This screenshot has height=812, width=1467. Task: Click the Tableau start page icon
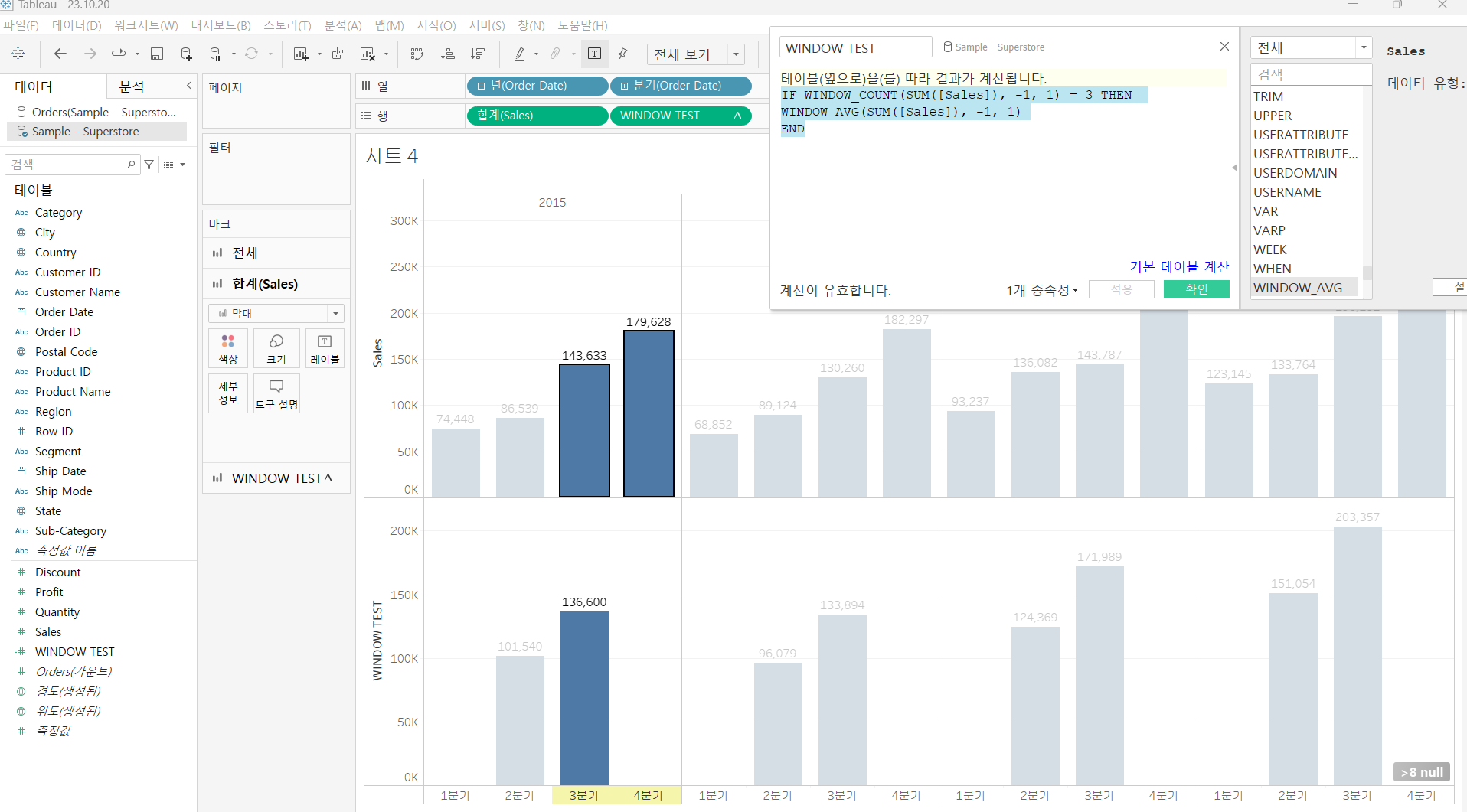point(18,54)
